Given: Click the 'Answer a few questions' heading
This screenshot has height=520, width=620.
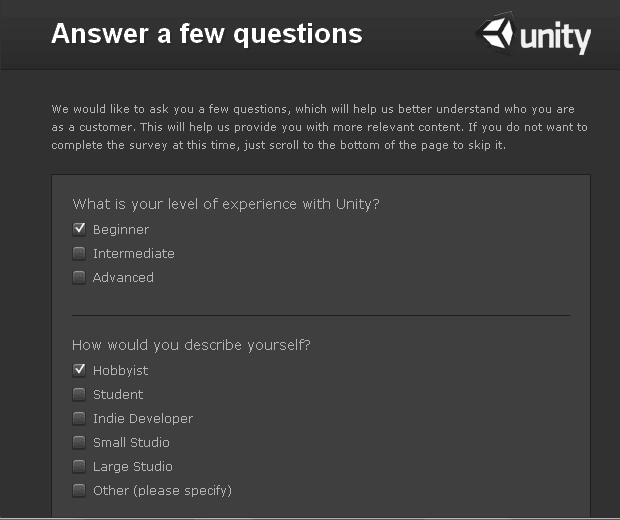Looking at the screenshot, I should coord(206,34).
